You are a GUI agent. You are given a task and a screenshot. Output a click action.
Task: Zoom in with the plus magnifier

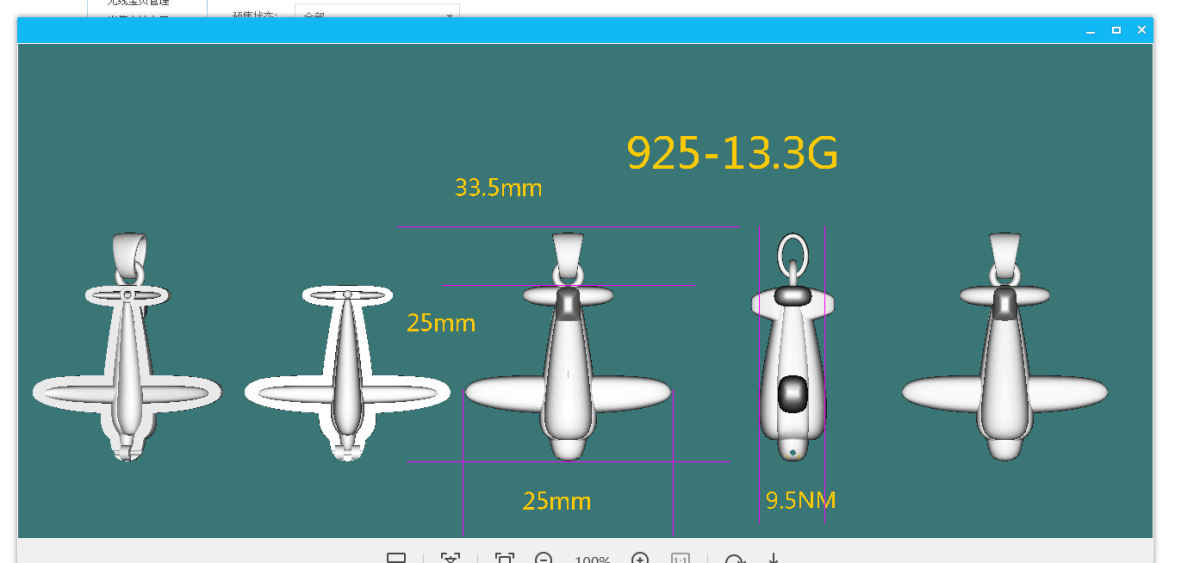click(640, 558)
